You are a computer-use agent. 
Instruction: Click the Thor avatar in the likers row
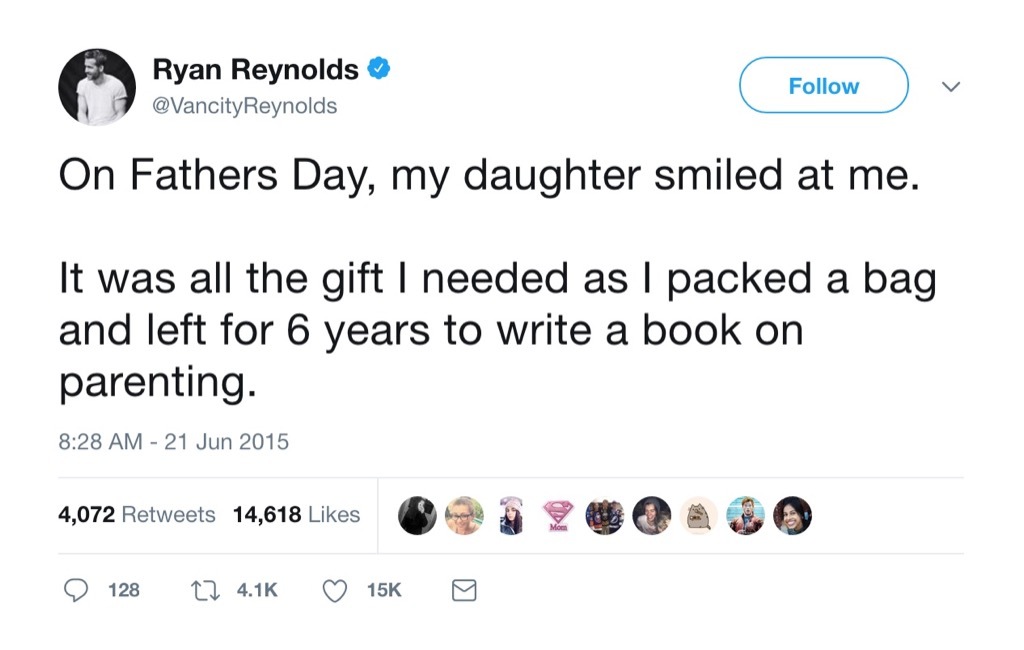746,515
